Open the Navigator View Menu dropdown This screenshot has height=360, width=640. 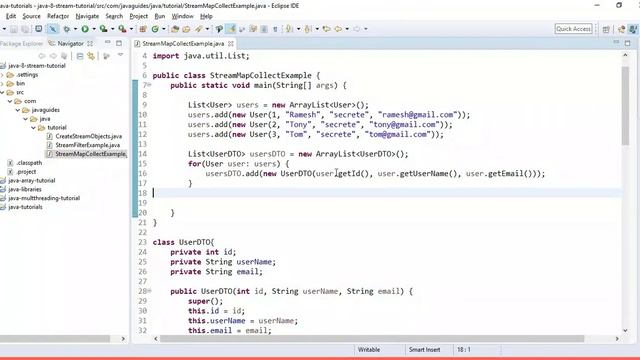pos(120,55)
